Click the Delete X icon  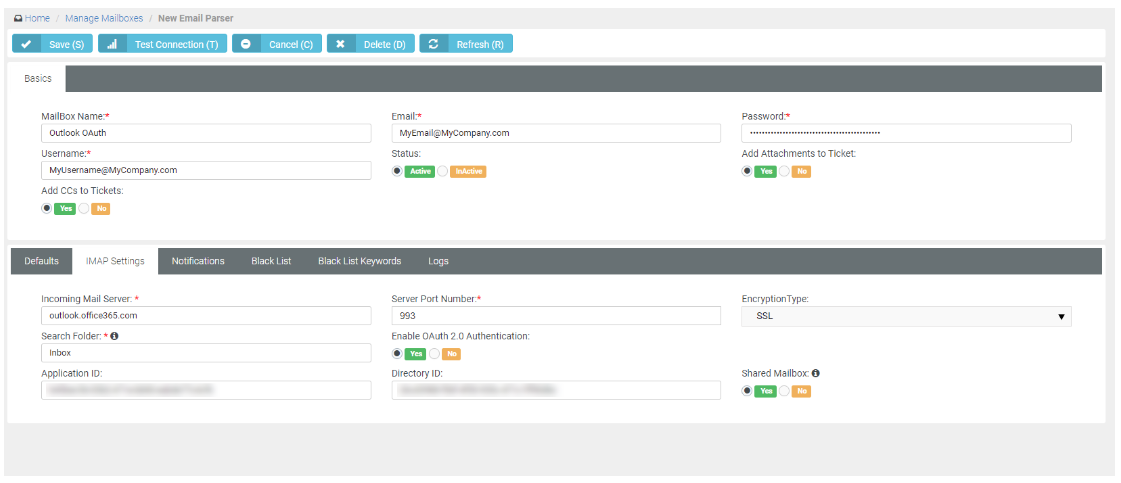(x=340, y=44)
